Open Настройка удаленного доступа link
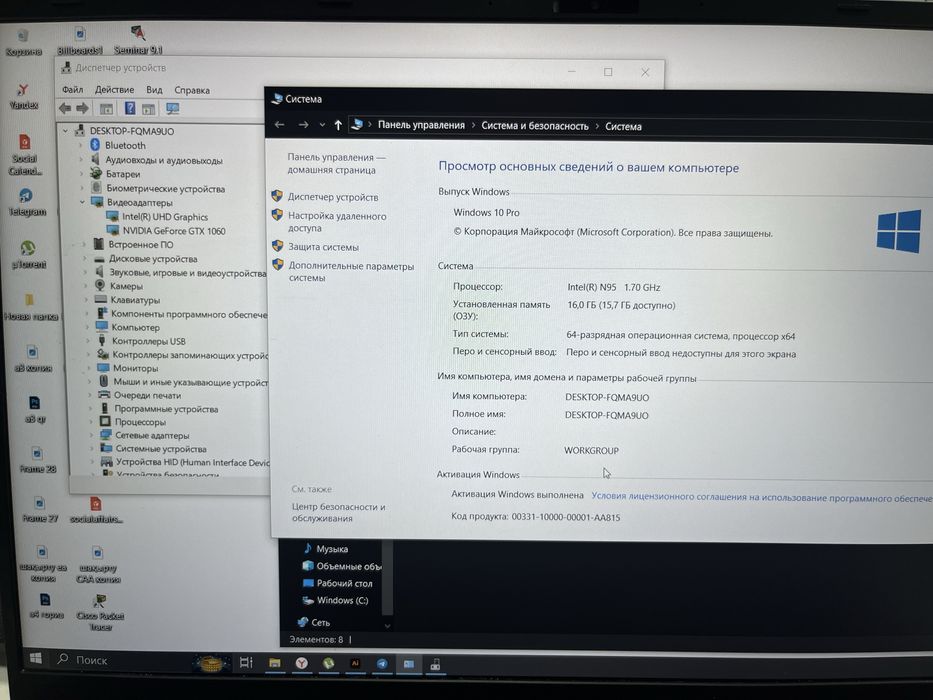The width and height of the screenshot is (933, 700). coord(337,221)
